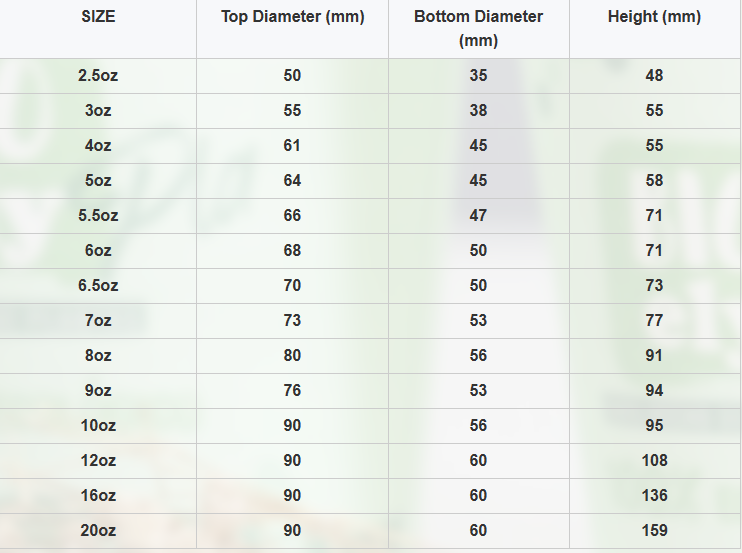Select the Bottom Diameter (mm) column header

pyautogui.click(x=478, y=28)
